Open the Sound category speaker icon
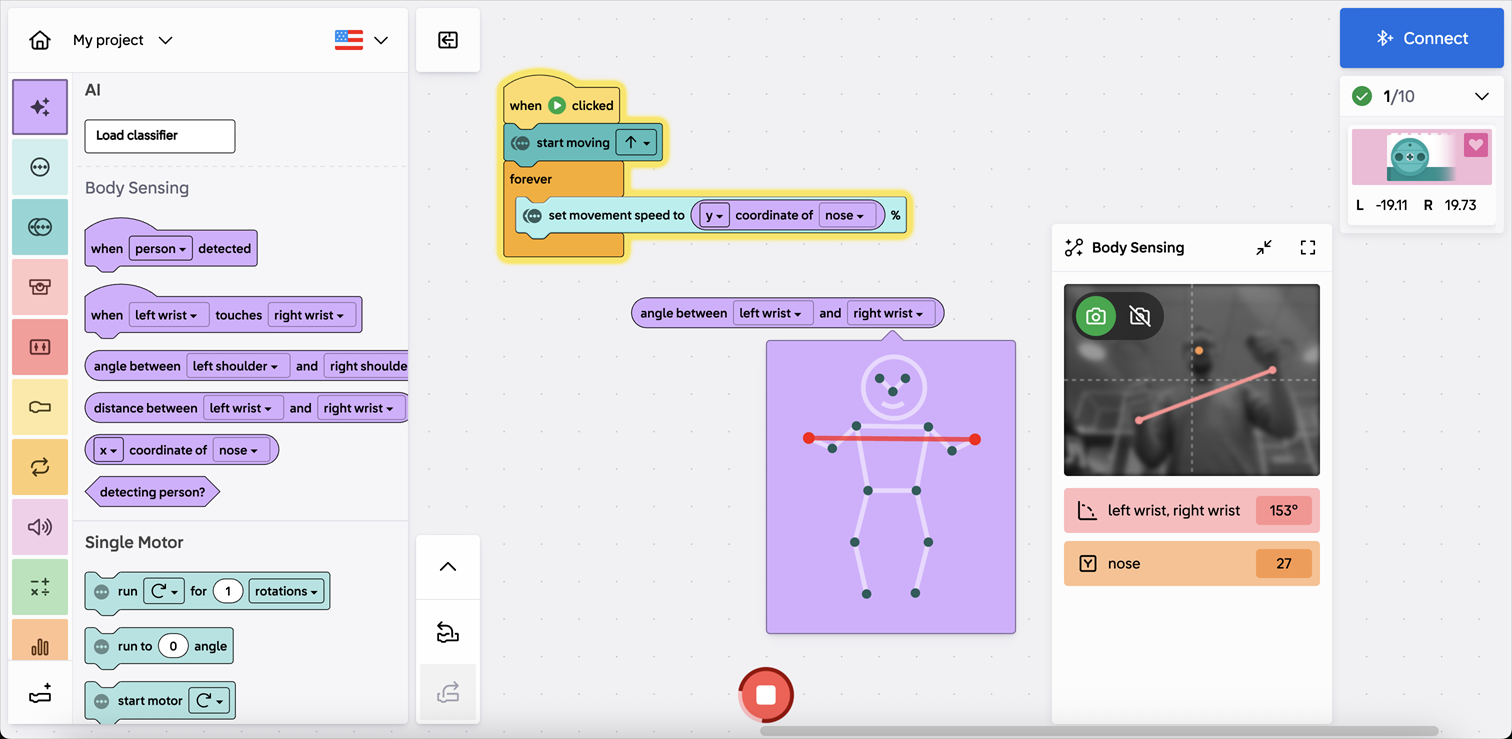1512x739 pixels. 40,527
